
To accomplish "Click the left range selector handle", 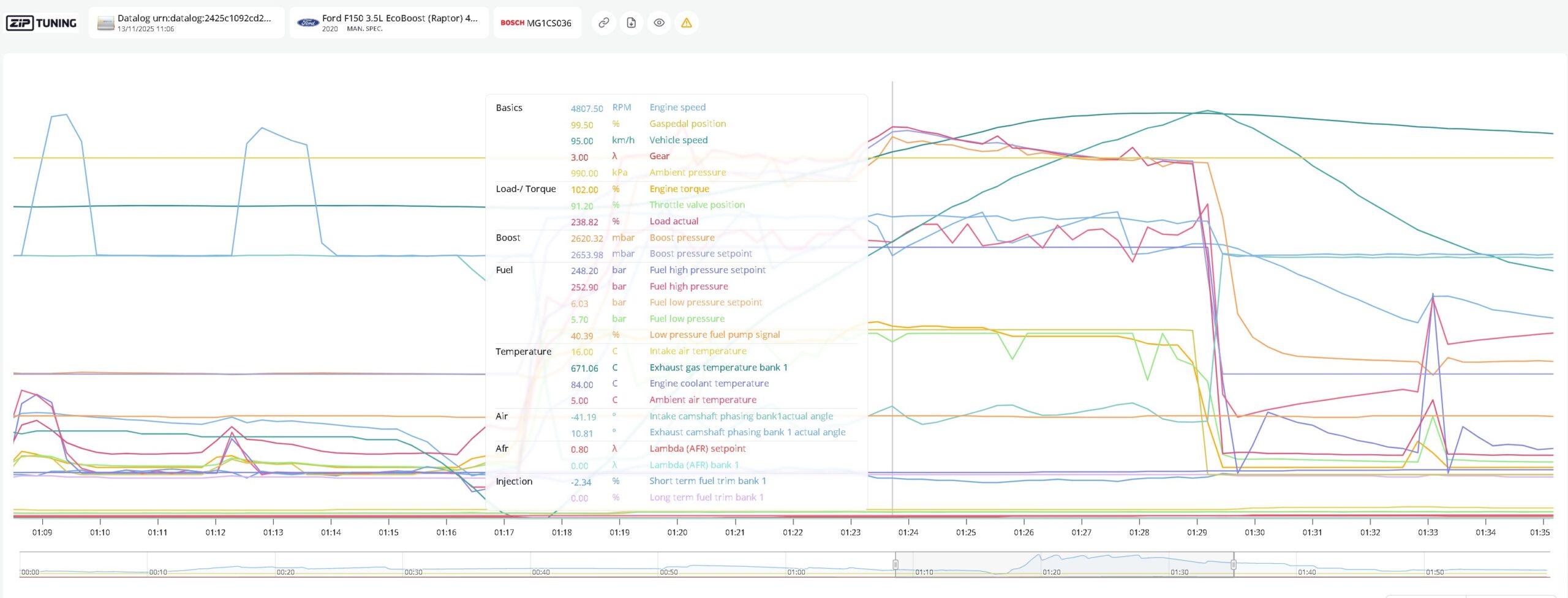I will click(895, 564).
